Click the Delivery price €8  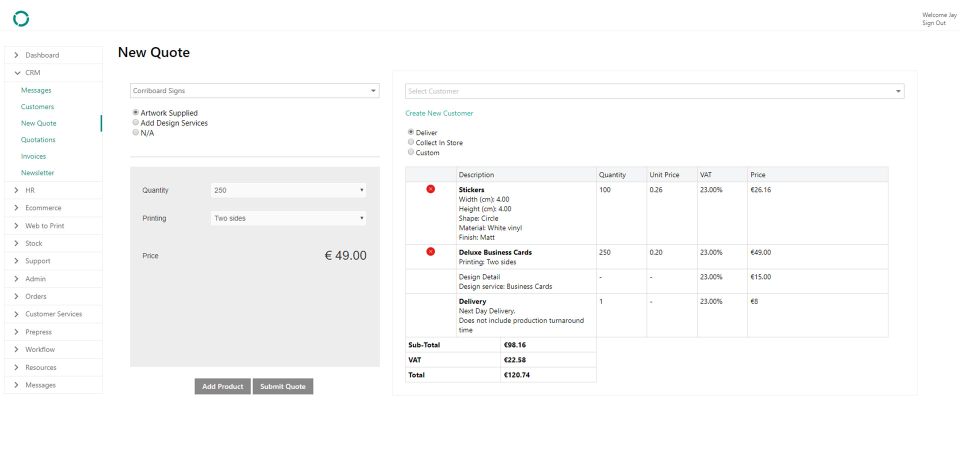(x=754, y=301)
